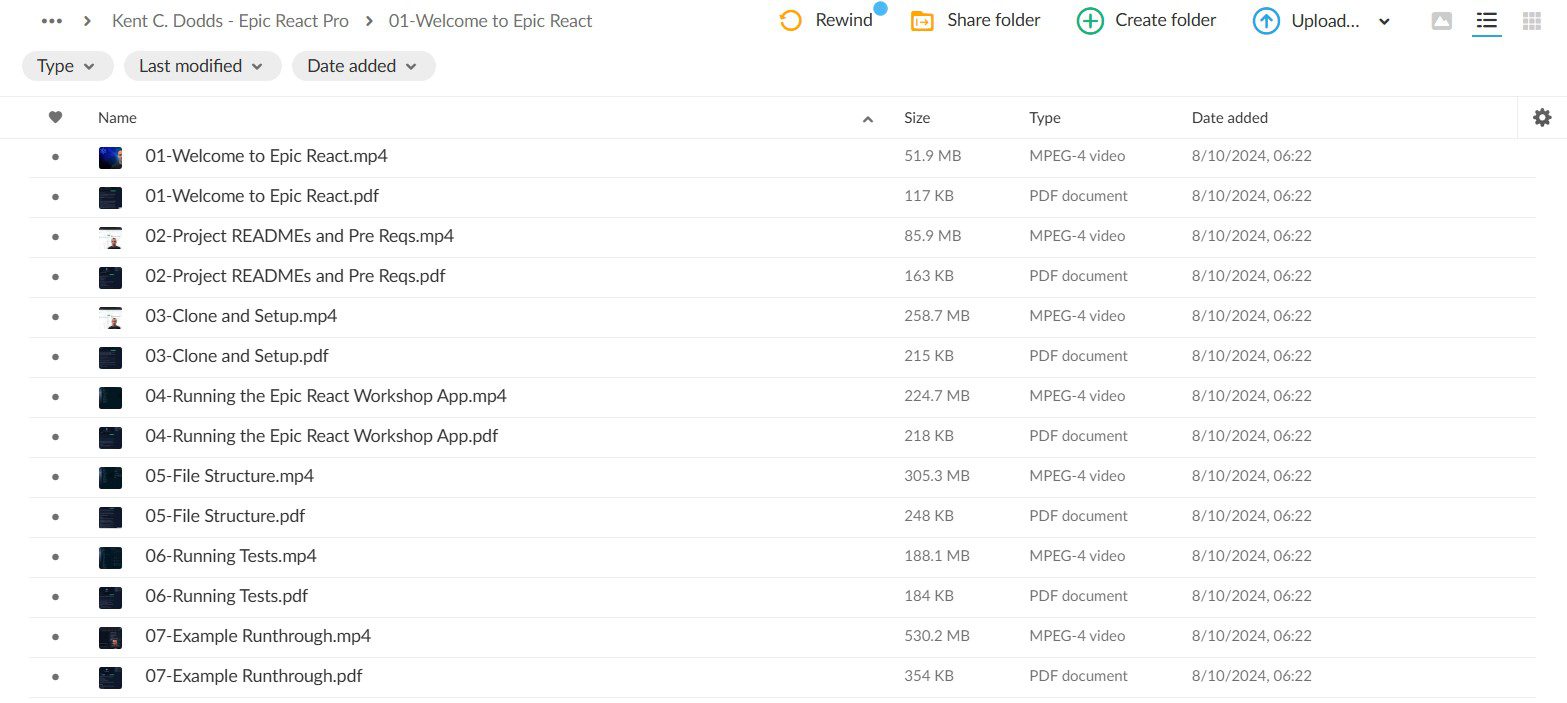Select file name 03-Clone and Setup.mp4
This screenshot has height=703, width=1567.
coord(241,316)
